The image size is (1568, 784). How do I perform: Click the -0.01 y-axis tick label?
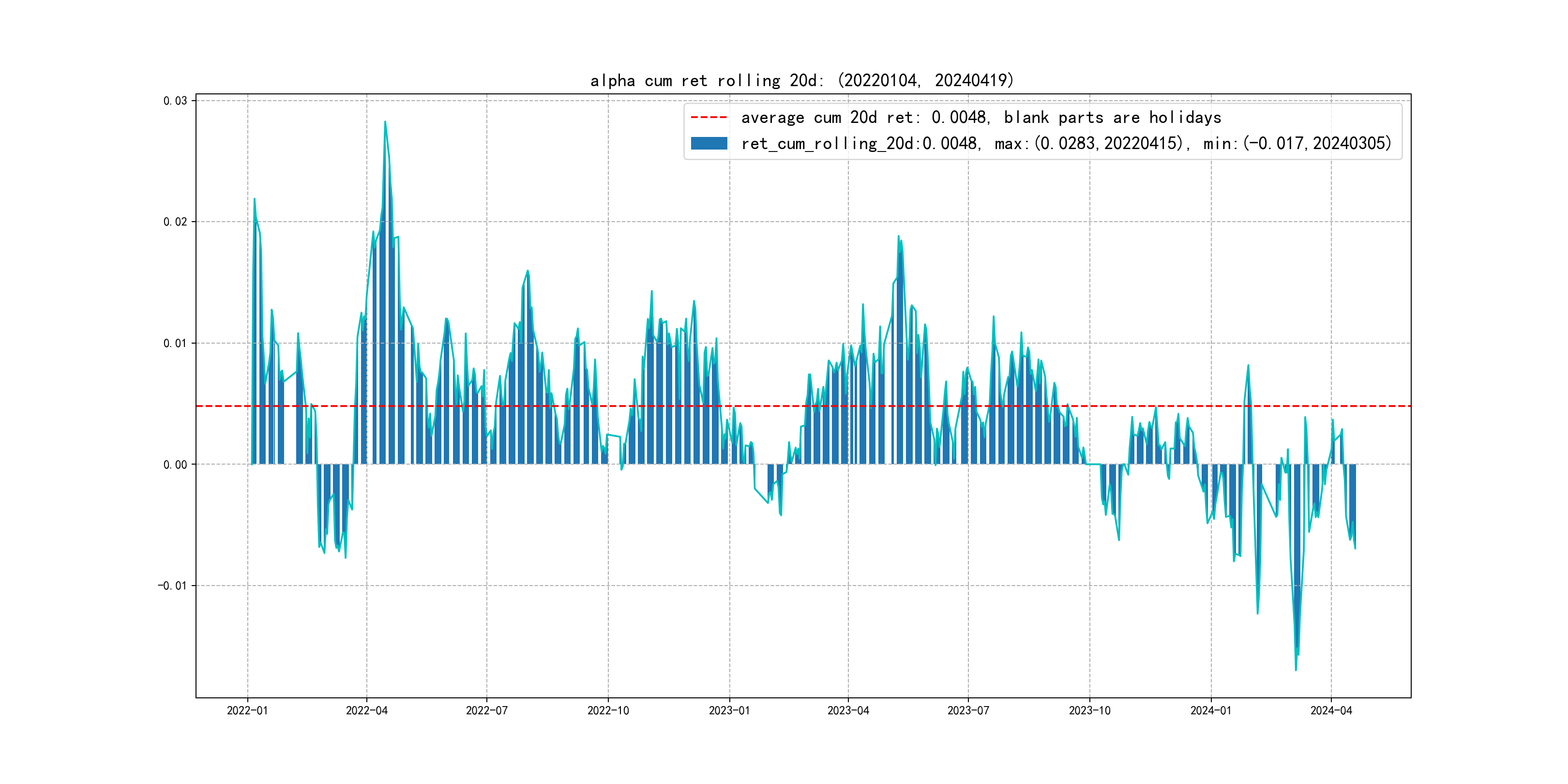pyautogui.click(x=172, y=586)
